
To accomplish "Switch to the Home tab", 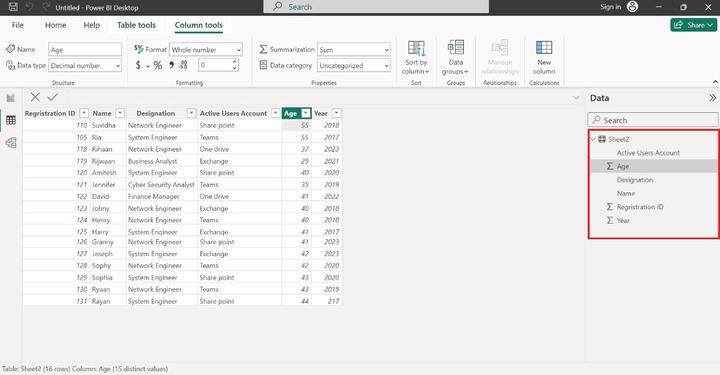I will point(56,25).
